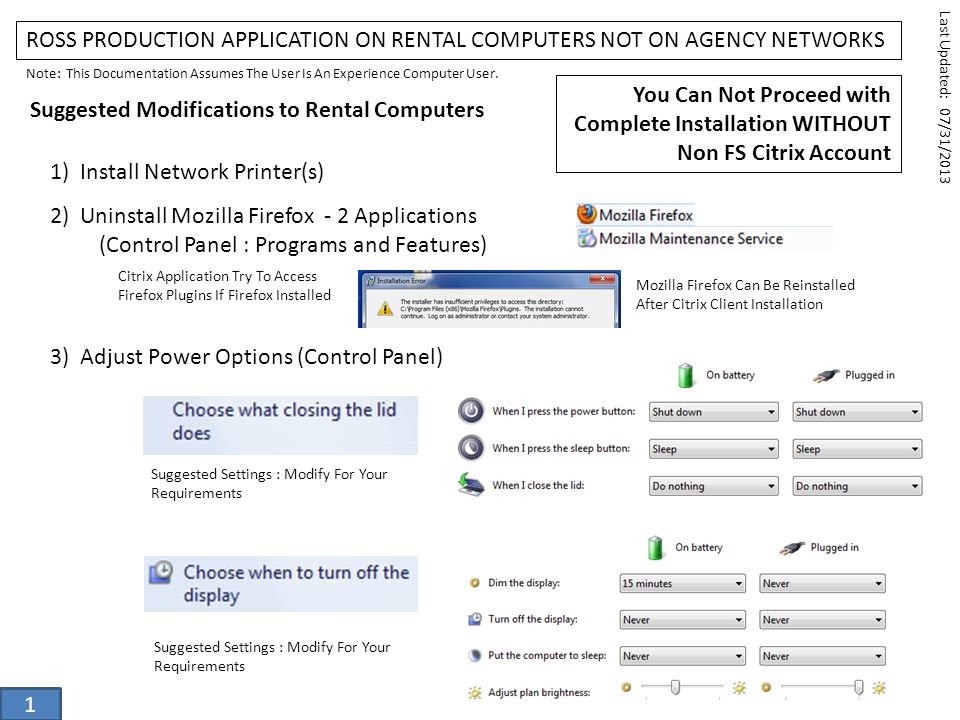Open sleep button Plugged in dropdown
The image size is (960, 720).
[857, 449]
